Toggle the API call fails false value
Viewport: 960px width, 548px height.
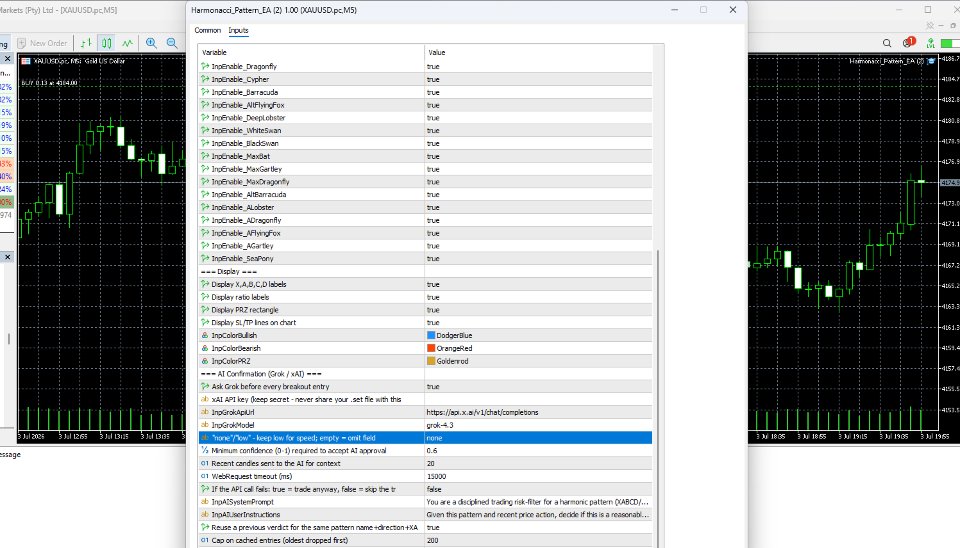pos(538,489)
